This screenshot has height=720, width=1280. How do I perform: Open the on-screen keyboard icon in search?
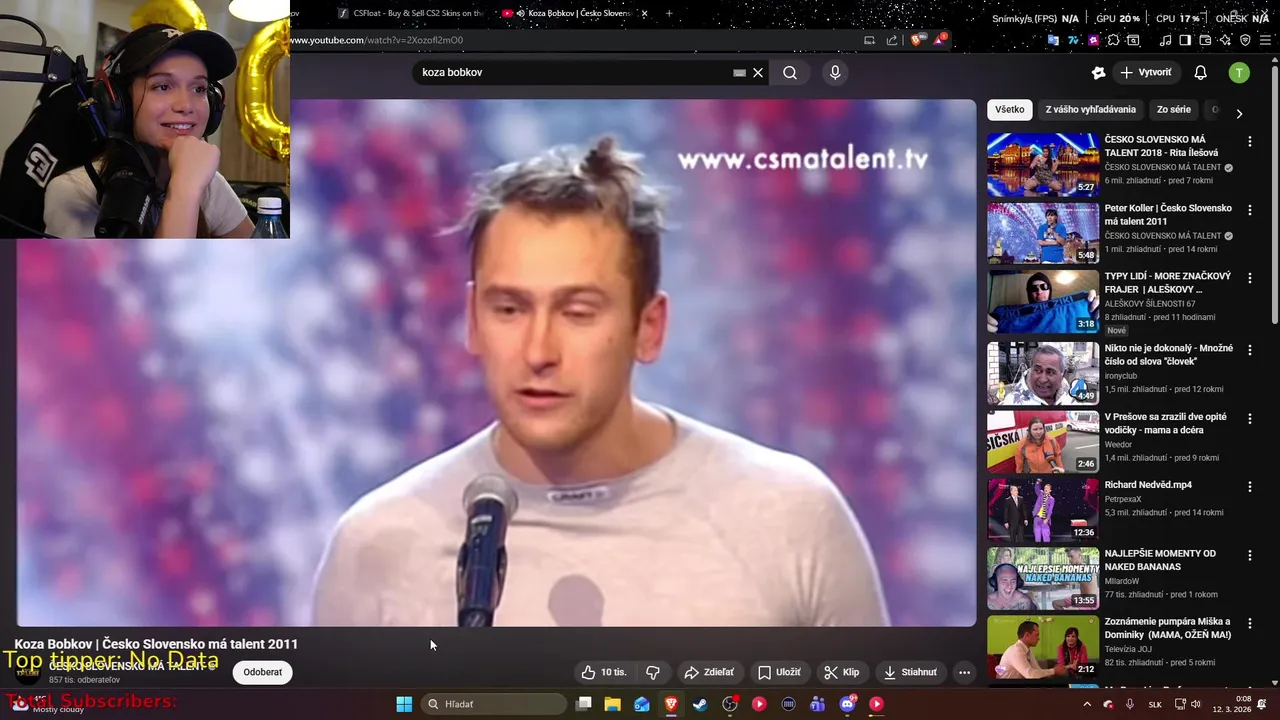tap(739, 72)
